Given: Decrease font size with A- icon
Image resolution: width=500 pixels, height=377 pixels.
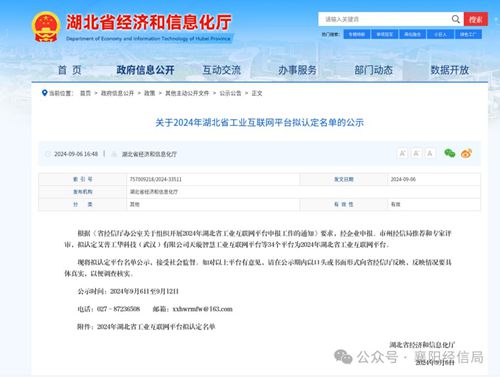Looking at the screenshot, I should pyautogui.click(x=416, y=153).
